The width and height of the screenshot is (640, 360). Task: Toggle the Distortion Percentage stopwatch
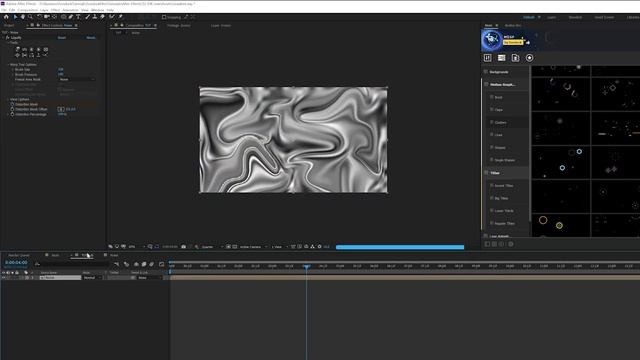tap(12, 114)
